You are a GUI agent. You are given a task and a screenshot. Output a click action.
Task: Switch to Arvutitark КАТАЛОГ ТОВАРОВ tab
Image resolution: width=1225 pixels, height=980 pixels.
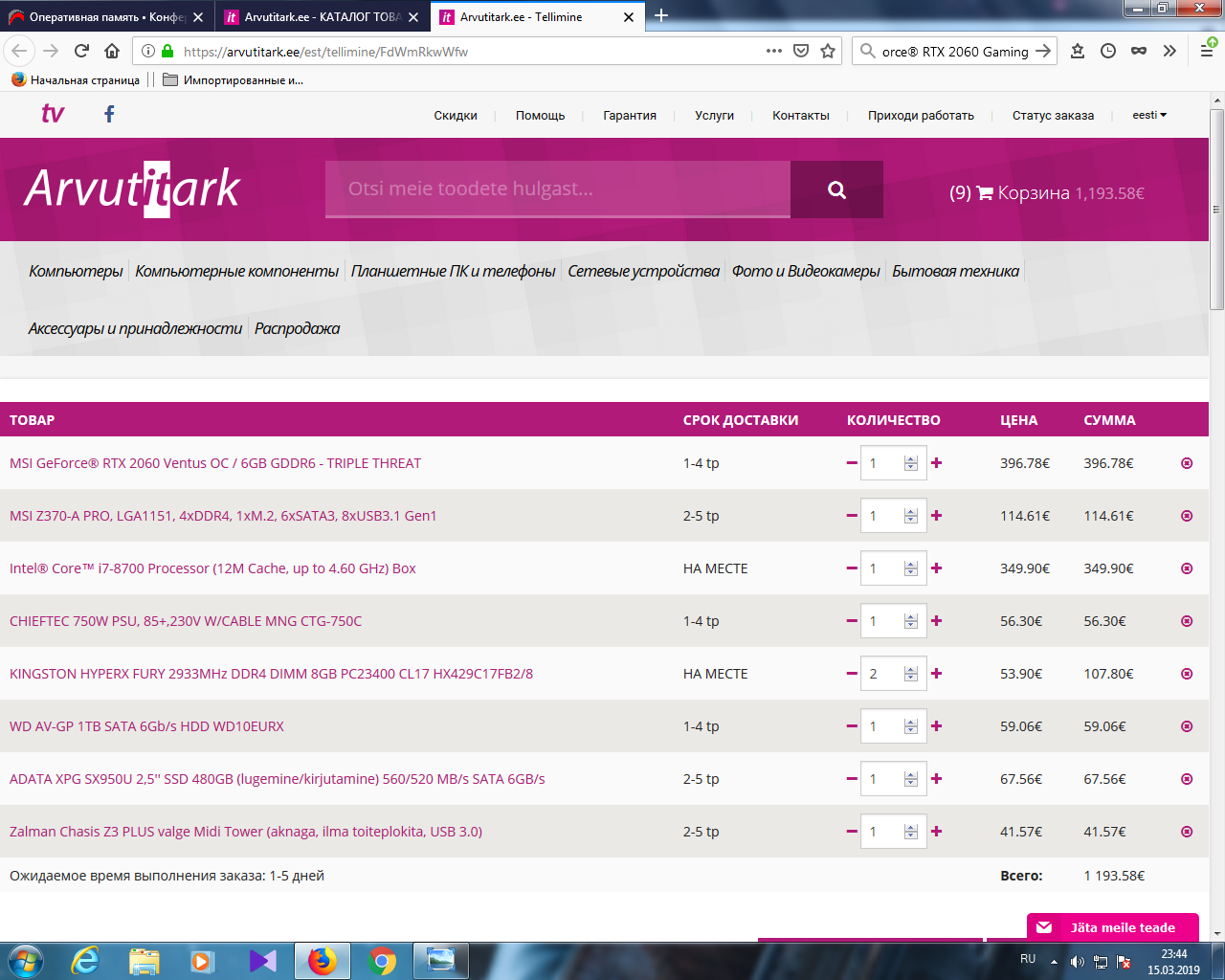pyautogui.click(x=323, y=17)
